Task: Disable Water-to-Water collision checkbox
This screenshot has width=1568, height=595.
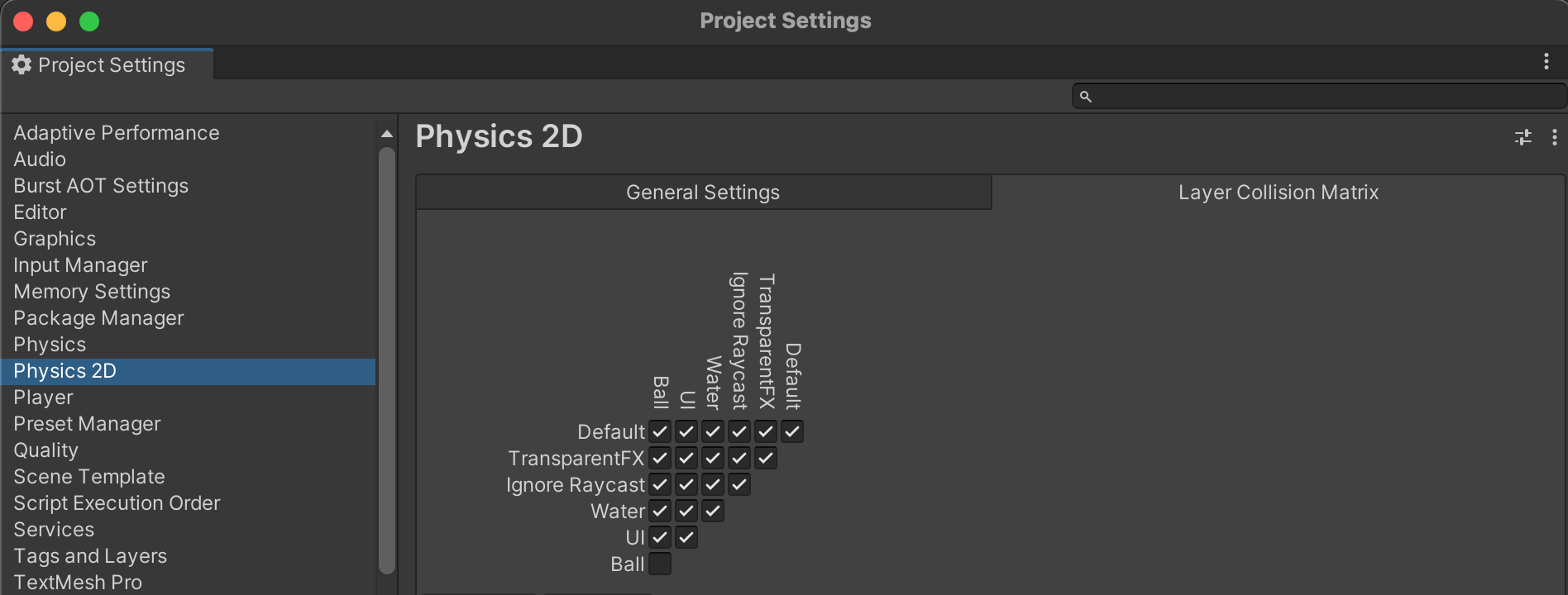Action: click(x=713, y=511)
